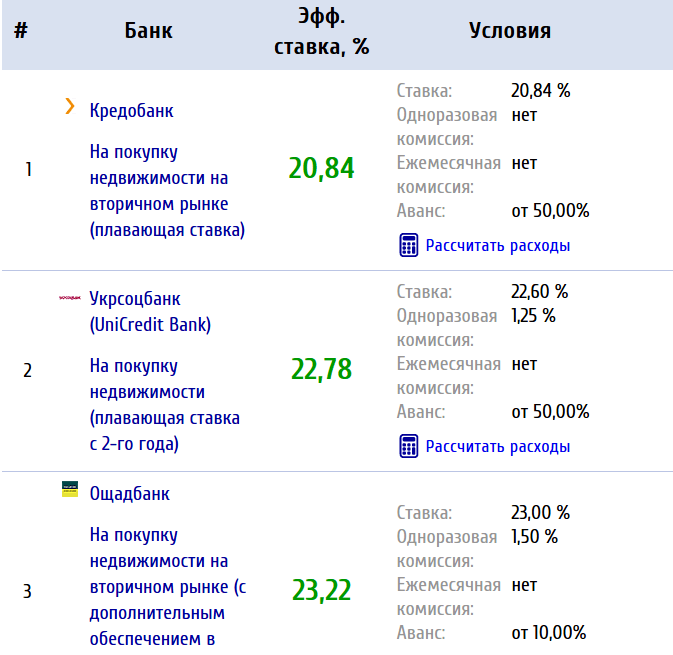Image resolution: width=673 pixels, height=655 pixels.
Task: Click one-time commission value '1,25 %'
Action: pyautogui.click(x=534, y=315)
